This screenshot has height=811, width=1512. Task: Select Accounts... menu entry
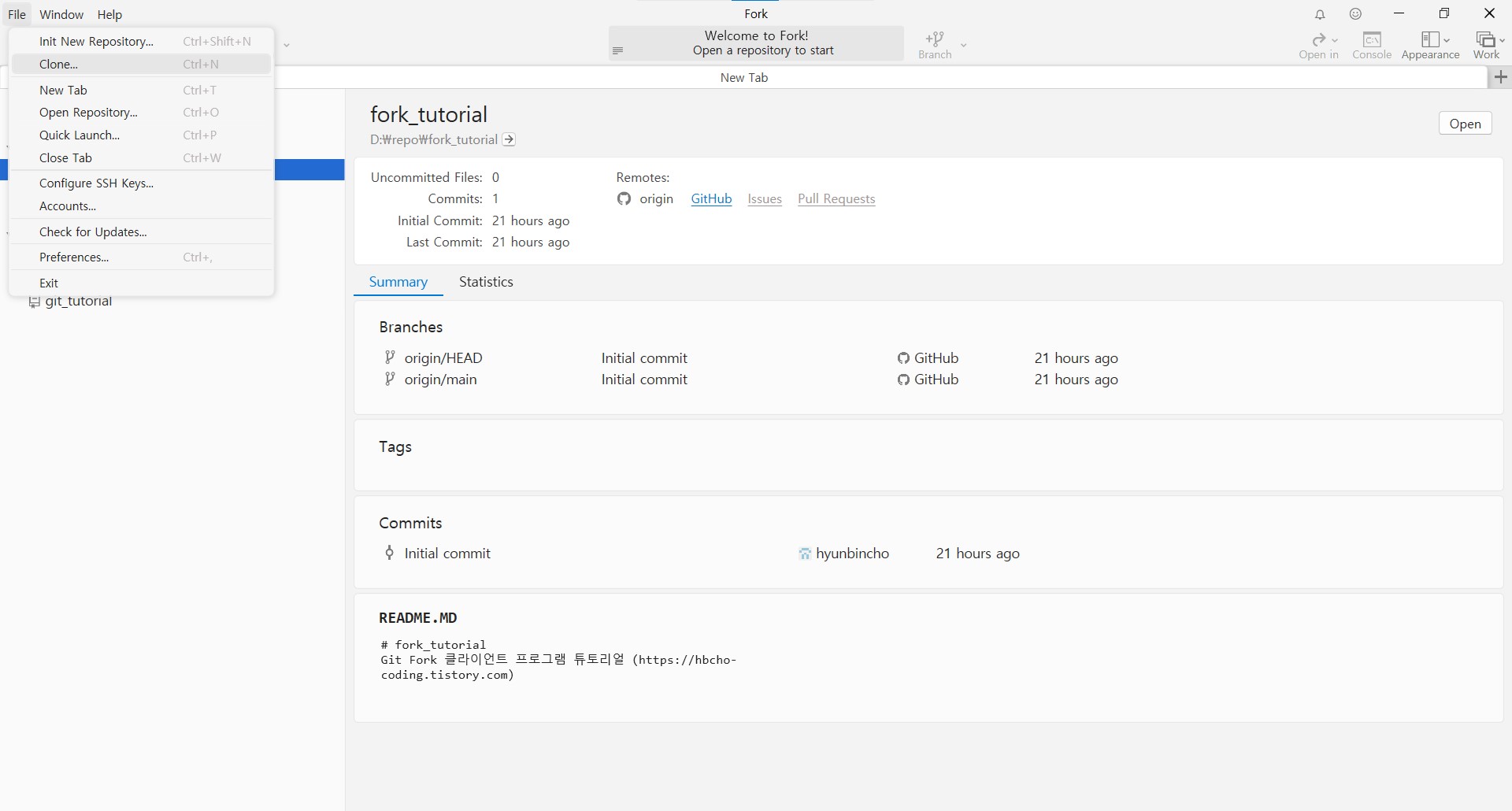[142, 206]
